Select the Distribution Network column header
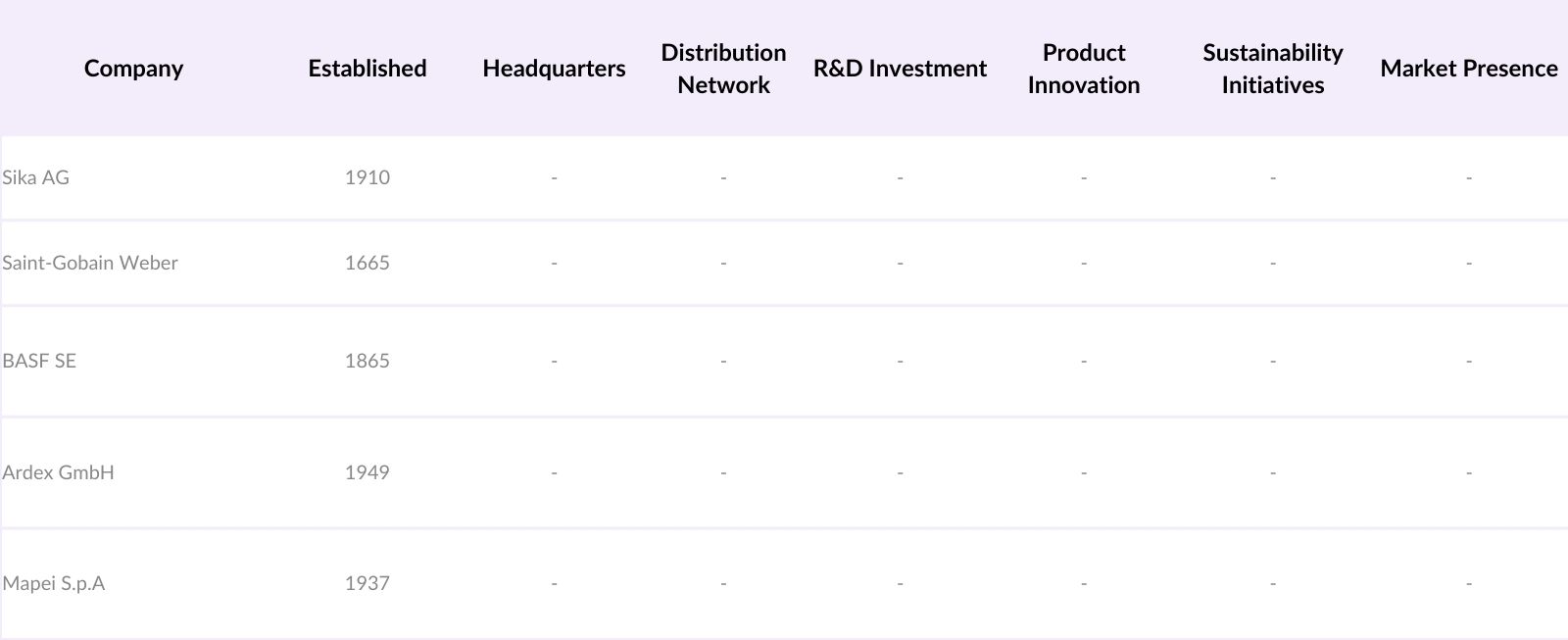 coord(723,69)
